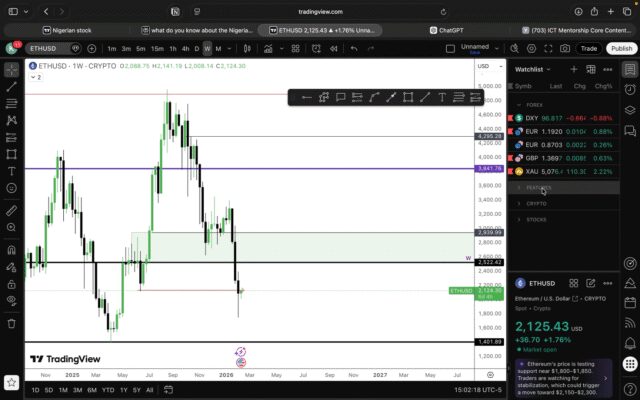Screen dimensions: 640x400
Task: Click the Trade button
Action: coord(589,48)
